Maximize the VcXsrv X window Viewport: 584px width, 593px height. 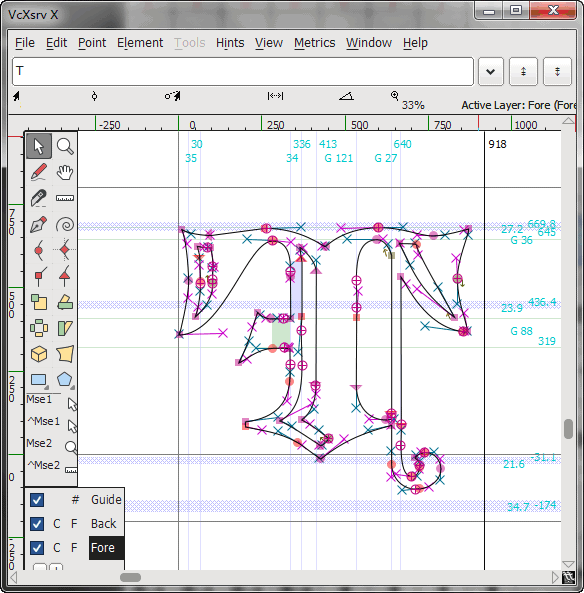point(516,11)
